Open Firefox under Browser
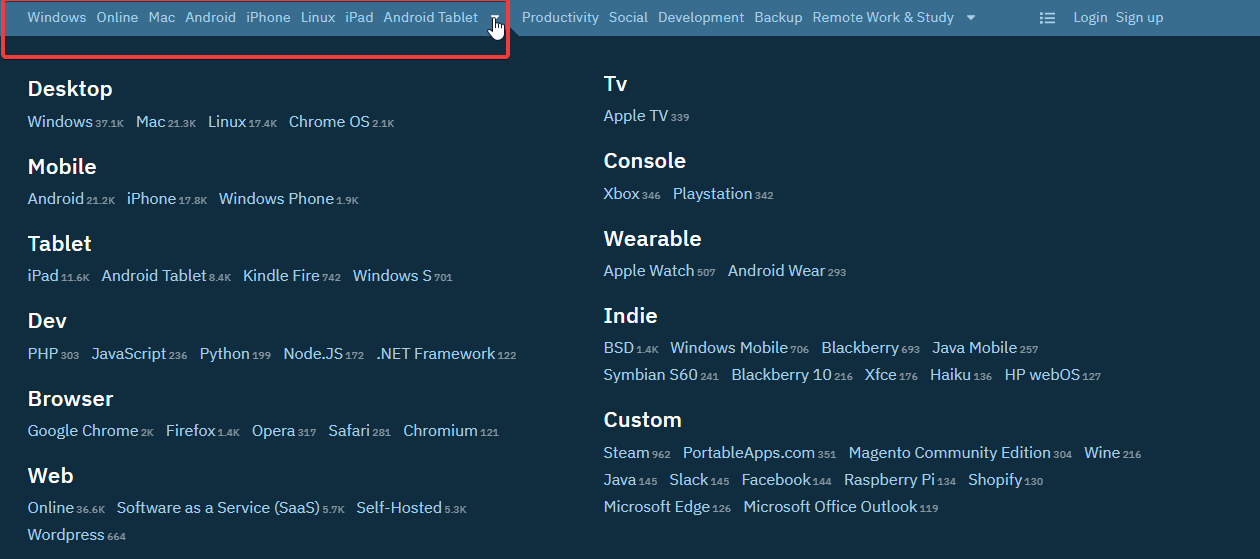1260x559 pixels. pyautogui.click(x=191, y=431)
